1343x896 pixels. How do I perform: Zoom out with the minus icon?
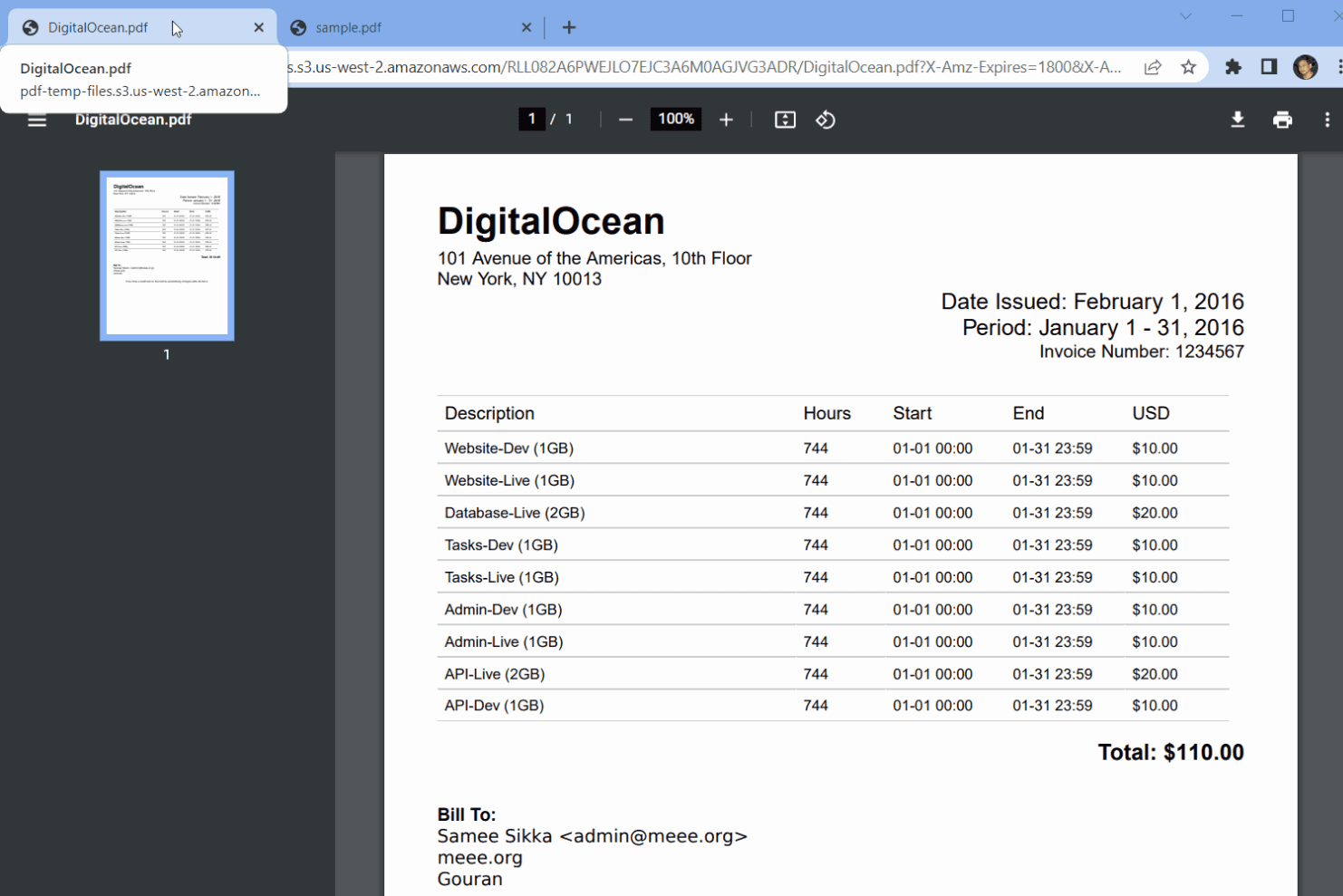click(x=625, y=119)
